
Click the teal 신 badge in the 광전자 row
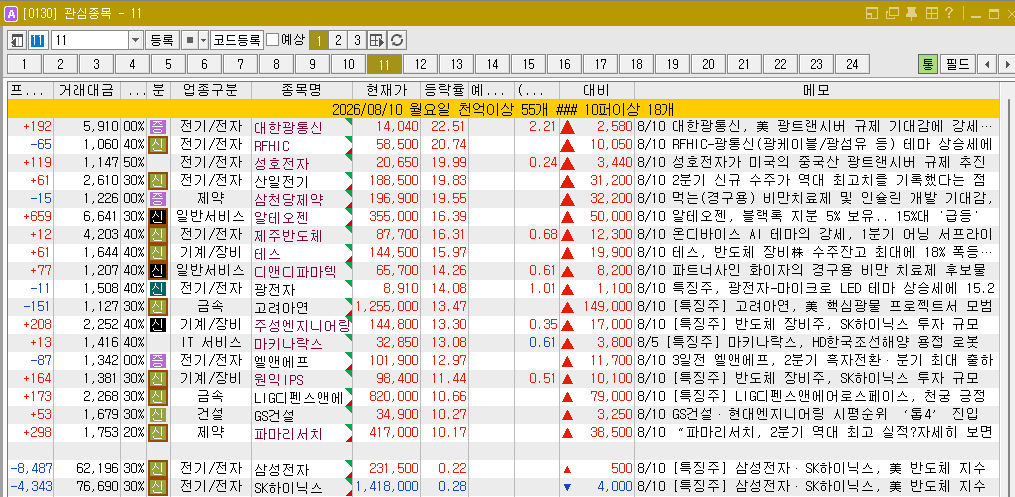pos(158,288)
